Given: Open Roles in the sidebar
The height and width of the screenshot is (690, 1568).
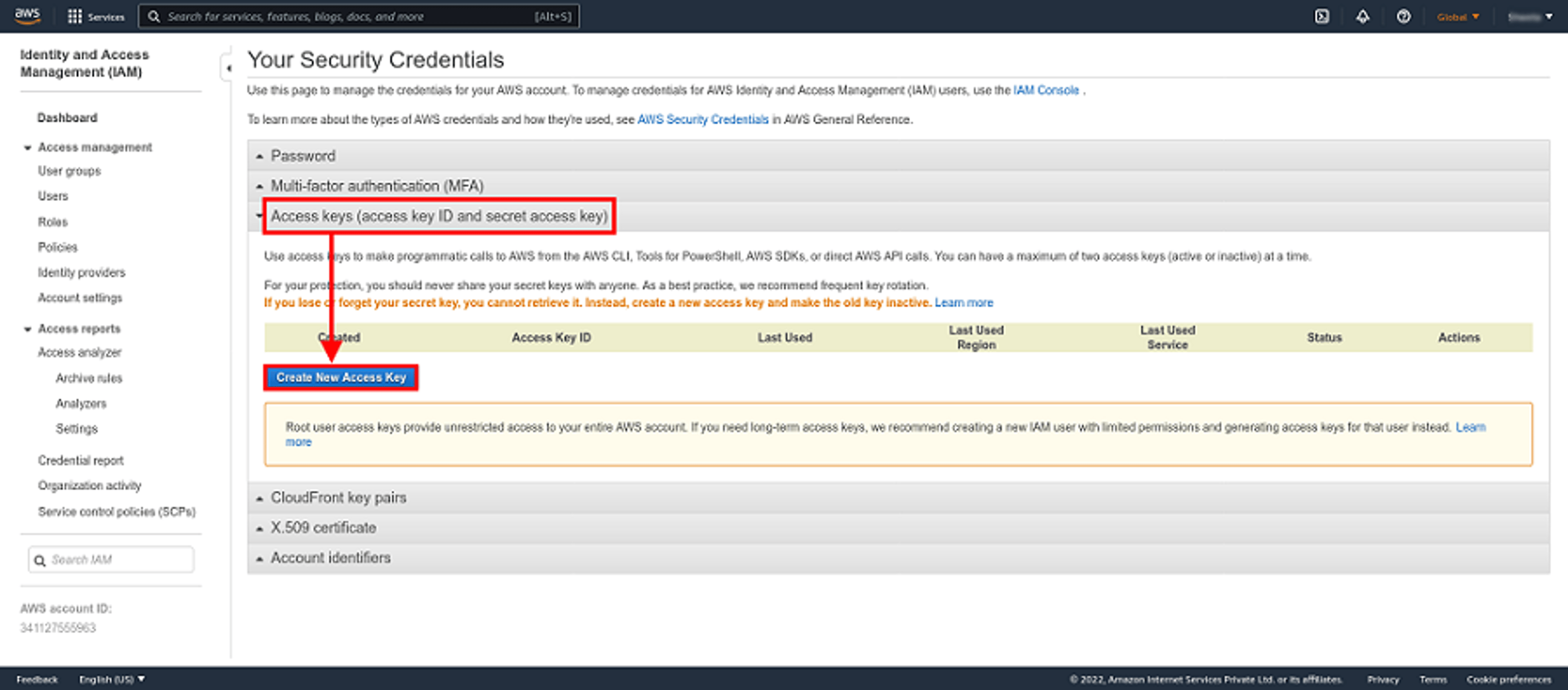Looking at the screenshot, I should point(53,222).
